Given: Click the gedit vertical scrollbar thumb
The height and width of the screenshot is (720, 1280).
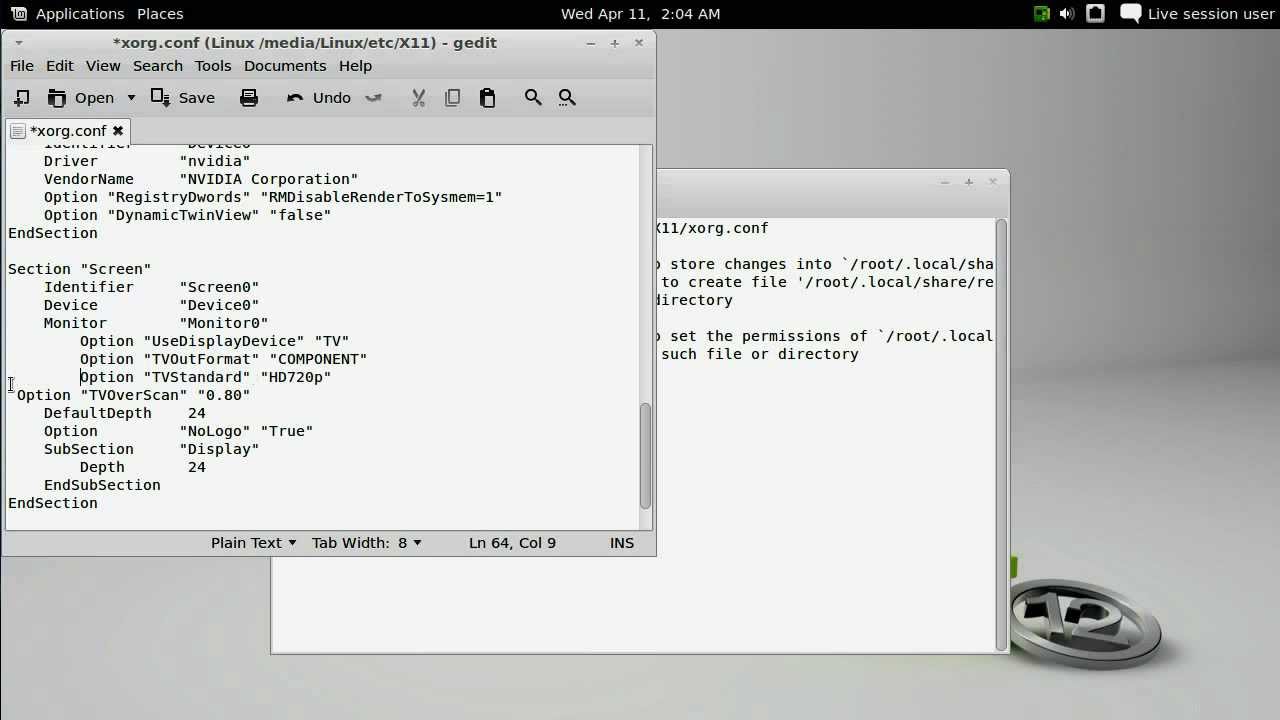Looking at the screenshot, I should pos(645,456).
